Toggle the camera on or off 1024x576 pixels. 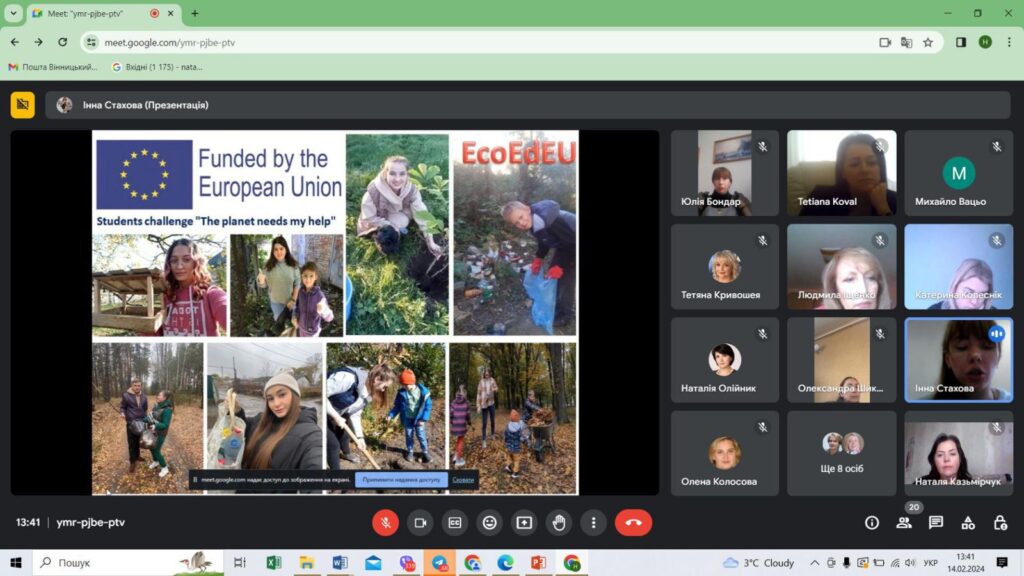(420, 522)
